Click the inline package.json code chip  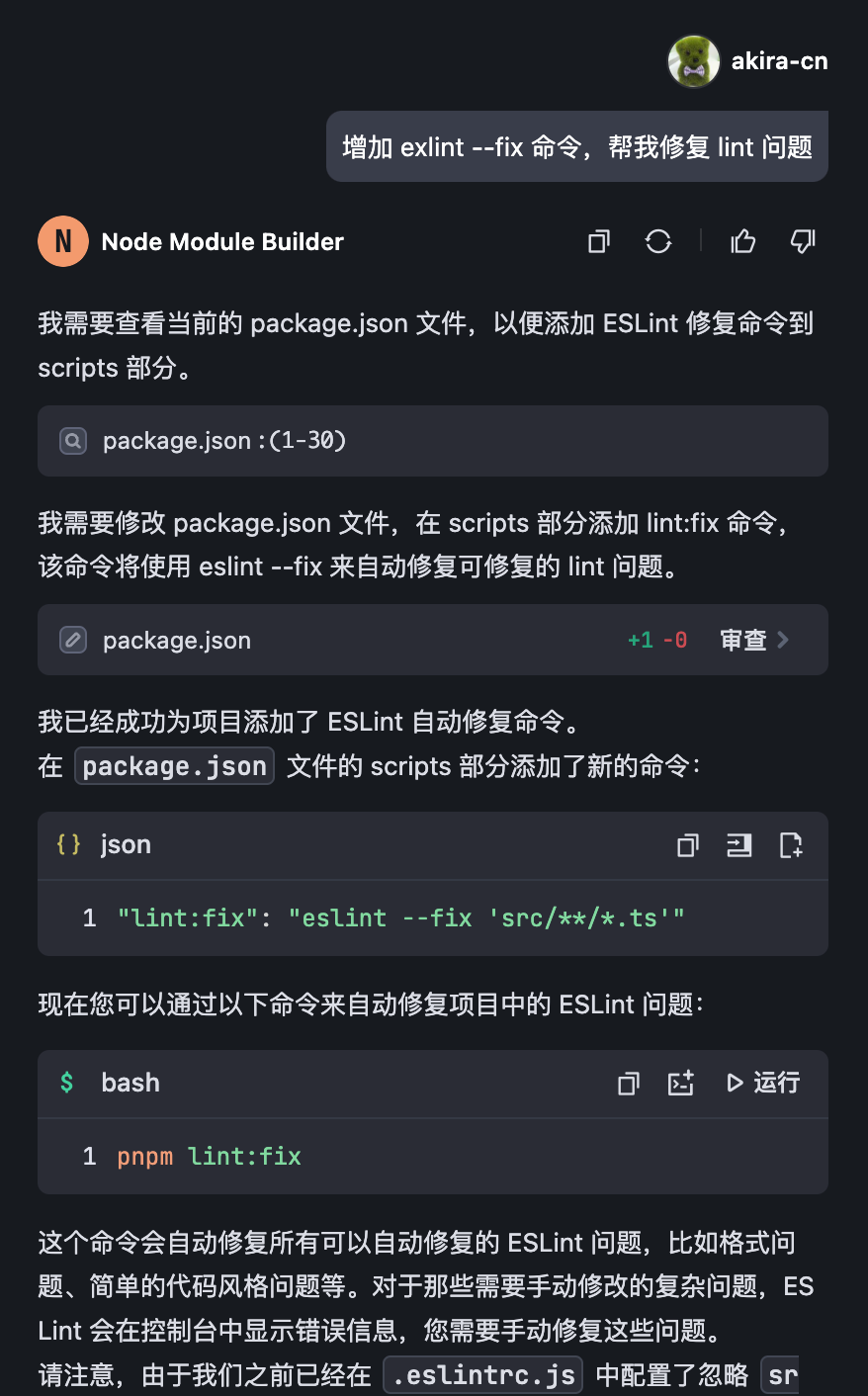coord(174,765)
